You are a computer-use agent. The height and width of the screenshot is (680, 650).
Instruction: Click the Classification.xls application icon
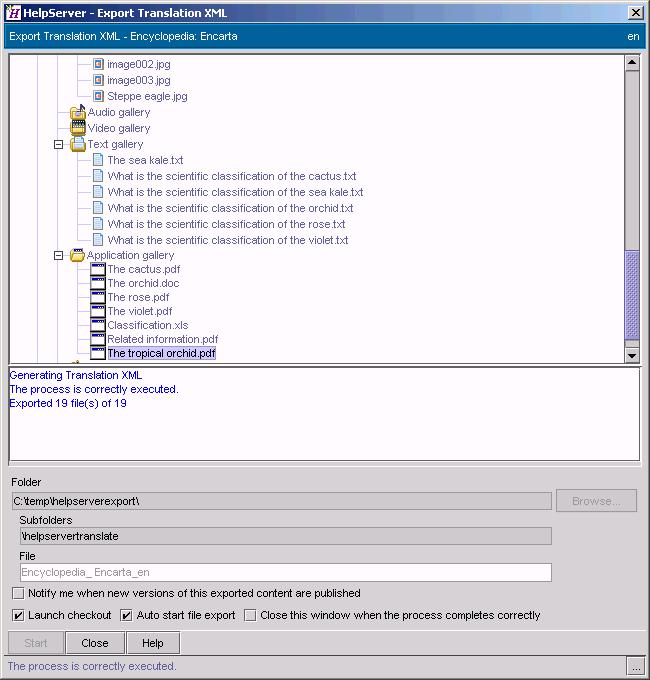coord(98,325)
